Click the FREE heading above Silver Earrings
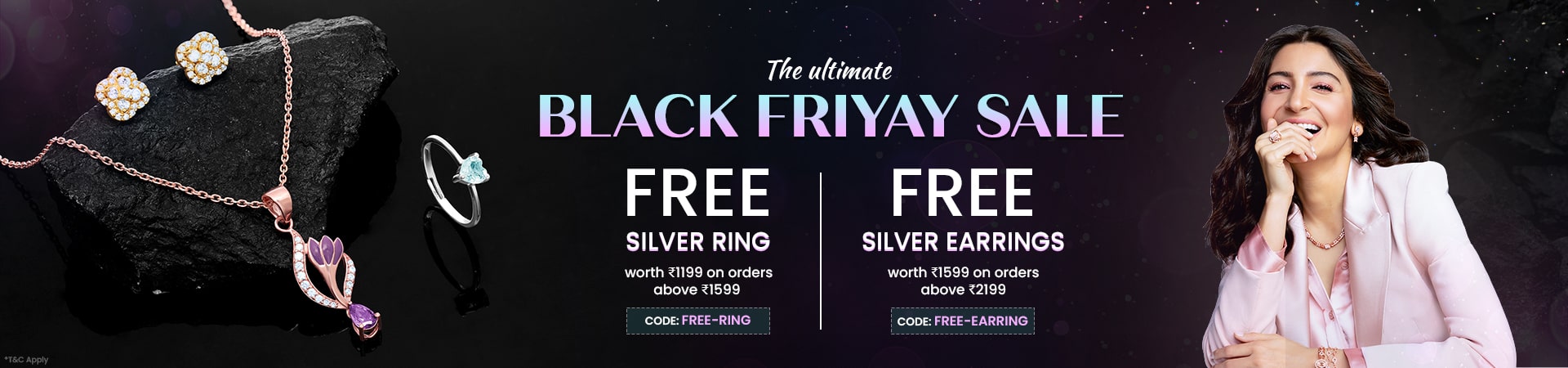This screenshot has height=368, width=1568. [963, 194]
